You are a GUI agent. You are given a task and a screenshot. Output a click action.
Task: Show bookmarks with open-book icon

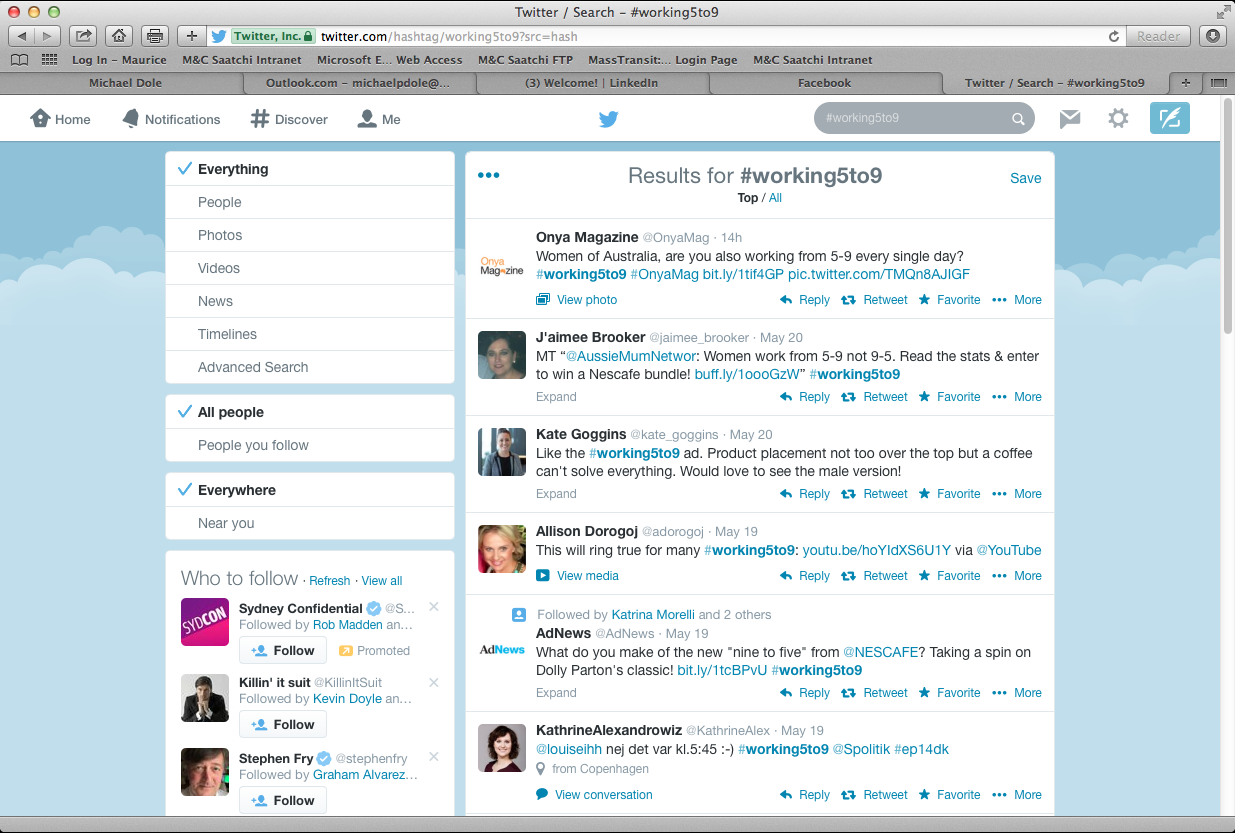19,60
